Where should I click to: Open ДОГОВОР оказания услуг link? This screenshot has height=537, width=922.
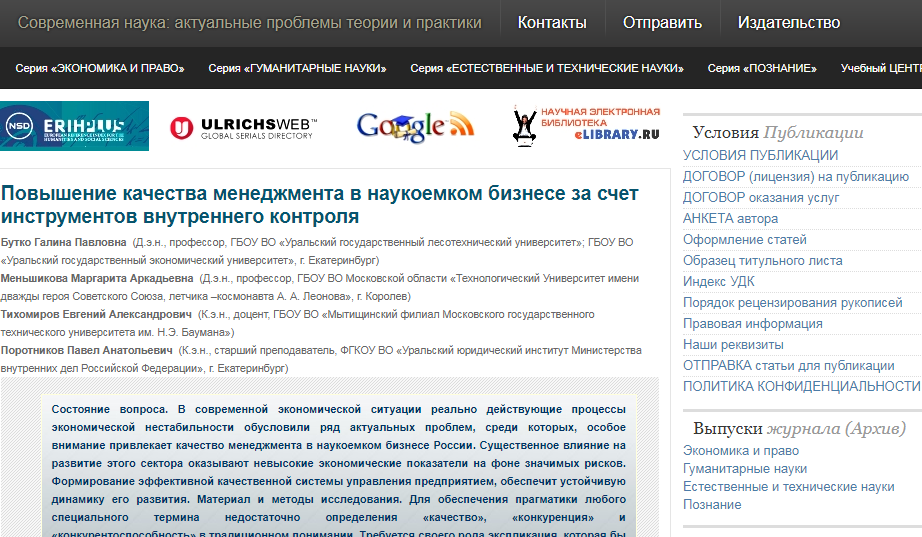[x=761, y=198]
